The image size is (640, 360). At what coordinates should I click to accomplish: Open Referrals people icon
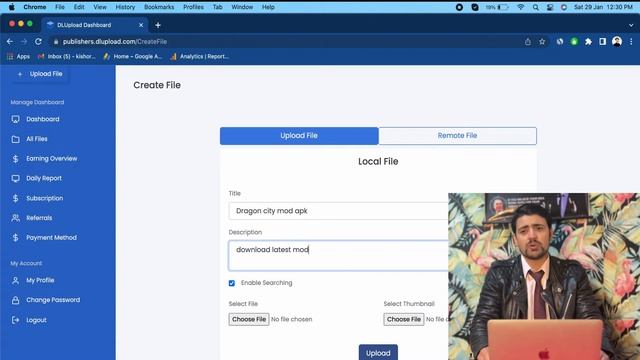[16, 218]
